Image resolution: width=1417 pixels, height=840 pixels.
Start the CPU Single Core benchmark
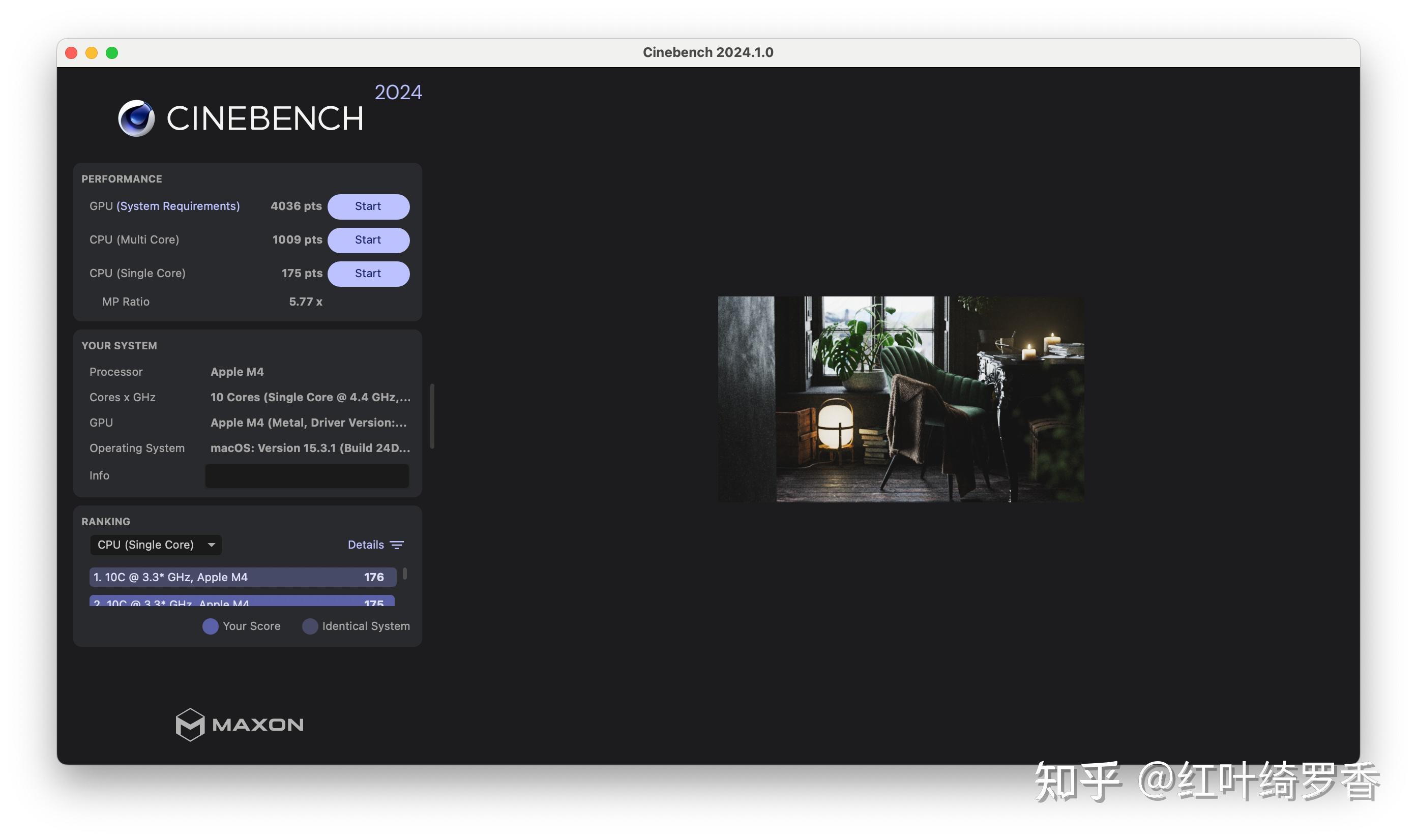(368, 274)
